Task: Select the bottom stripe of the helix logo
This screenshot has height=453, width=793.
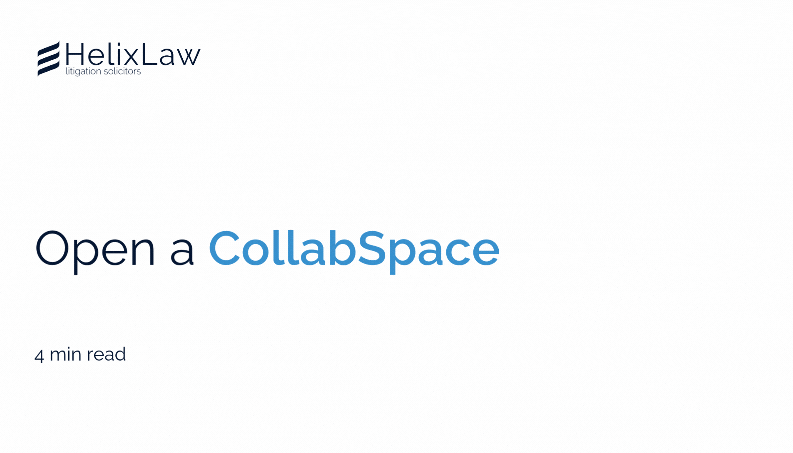Action: pyautogui.click(x=49, y=70)
